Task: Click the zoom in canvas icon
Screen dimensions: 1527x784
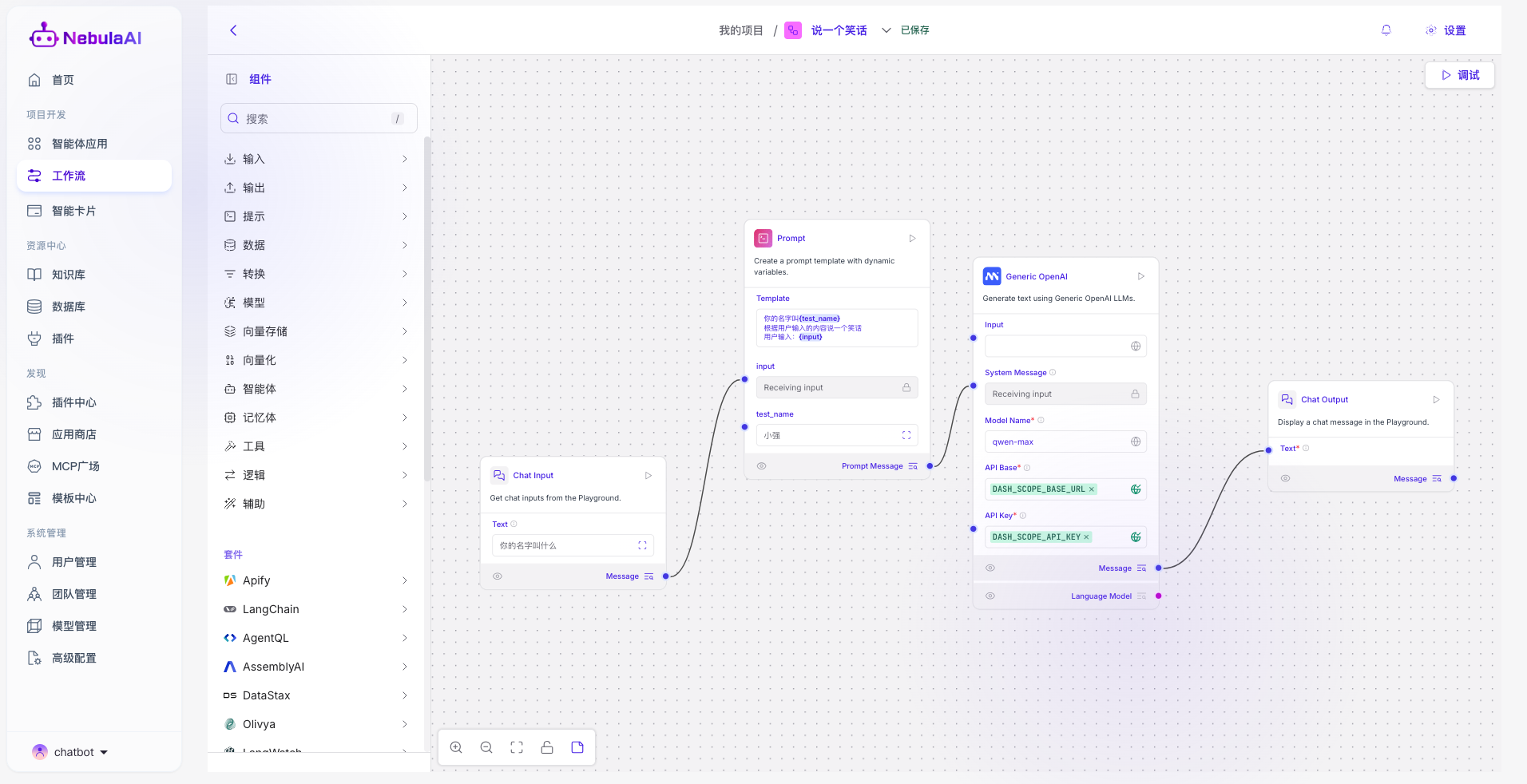Action: [456, 747]
